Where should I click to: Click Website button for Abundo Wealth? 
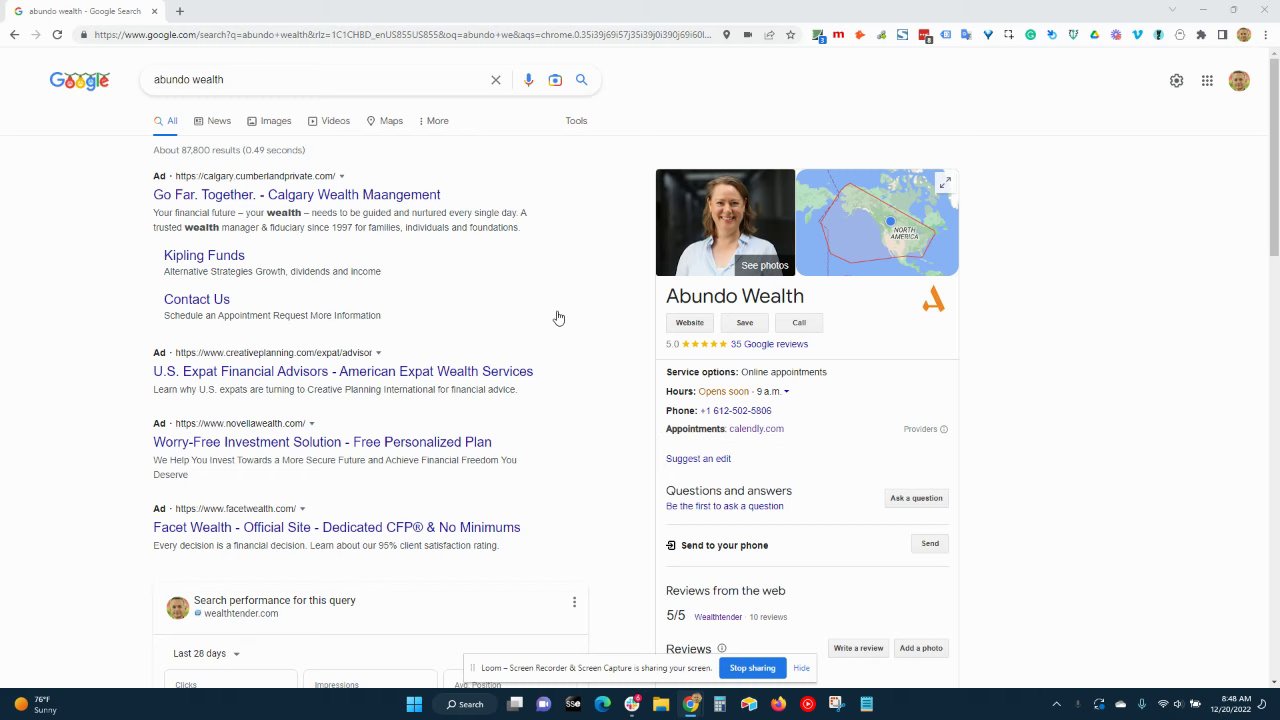689,323
